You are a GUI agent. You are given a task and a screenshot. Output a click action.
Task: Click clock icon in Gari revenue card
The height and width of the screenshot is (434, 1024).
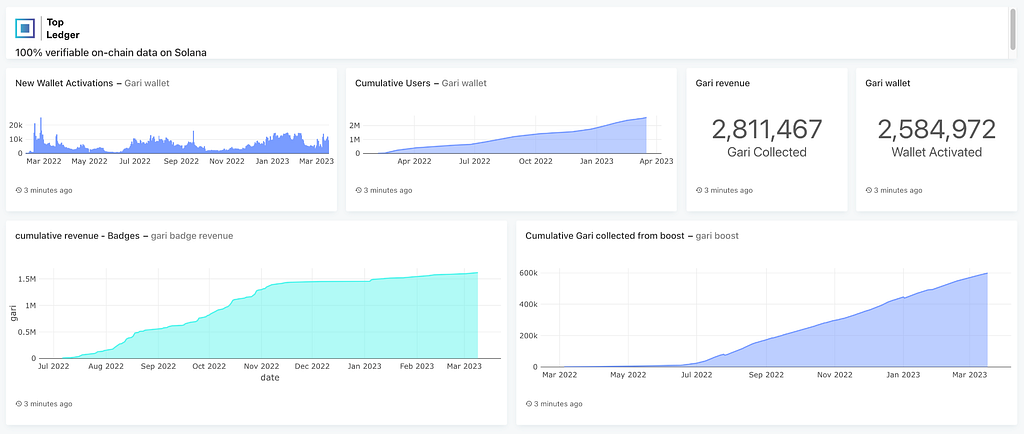[698, 191]
